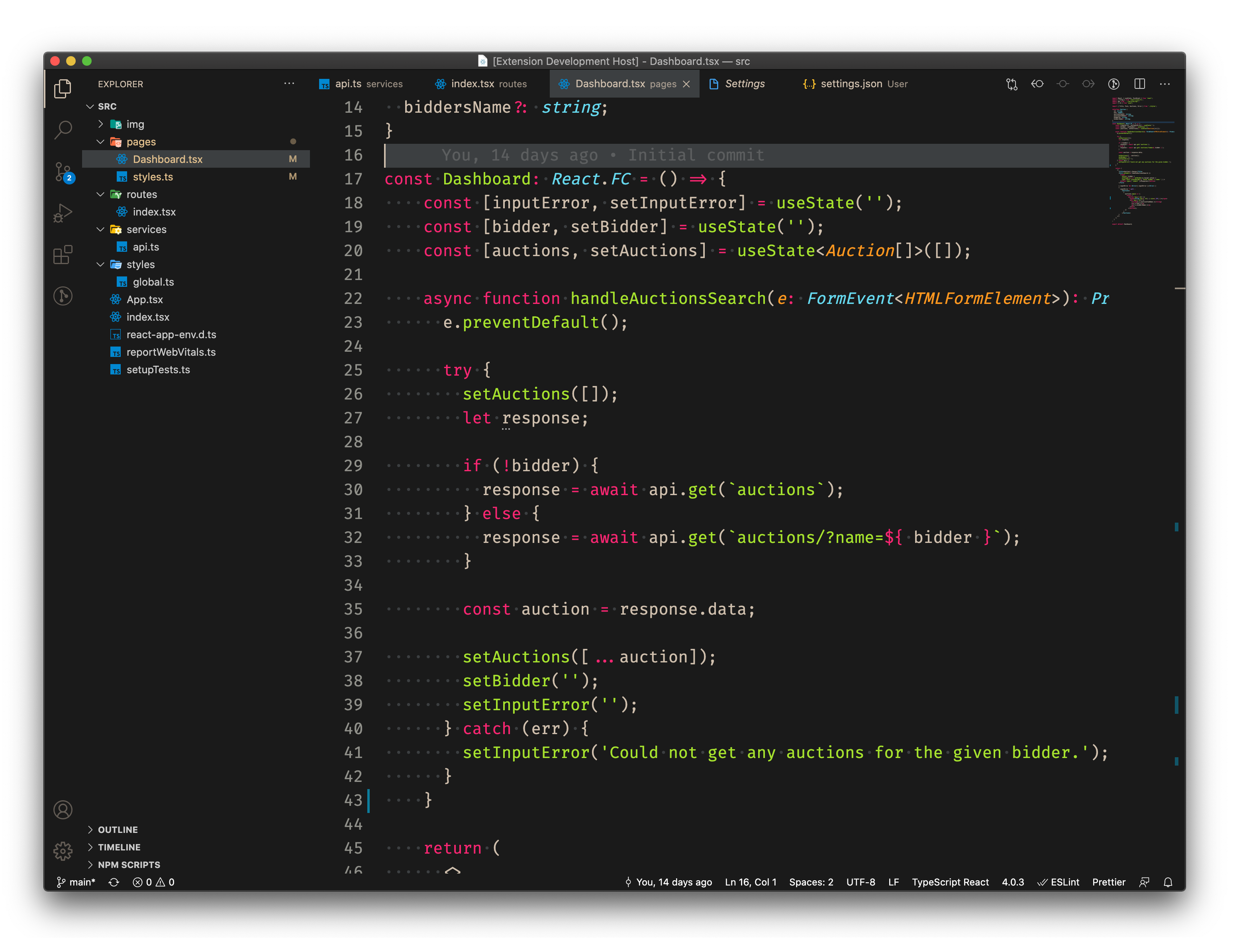
Task: Open styles.ts in the explorer
Action: click(153, 177)
